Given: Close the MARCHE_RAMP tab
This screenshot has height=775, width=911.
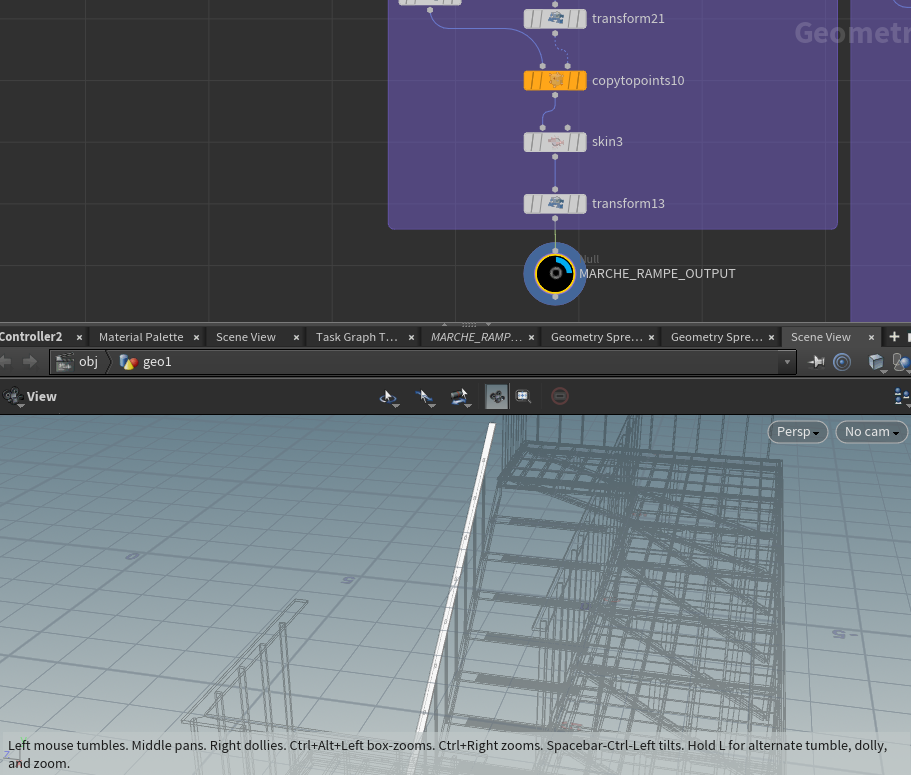Looking at the screenshot, I should coord(537,338).
